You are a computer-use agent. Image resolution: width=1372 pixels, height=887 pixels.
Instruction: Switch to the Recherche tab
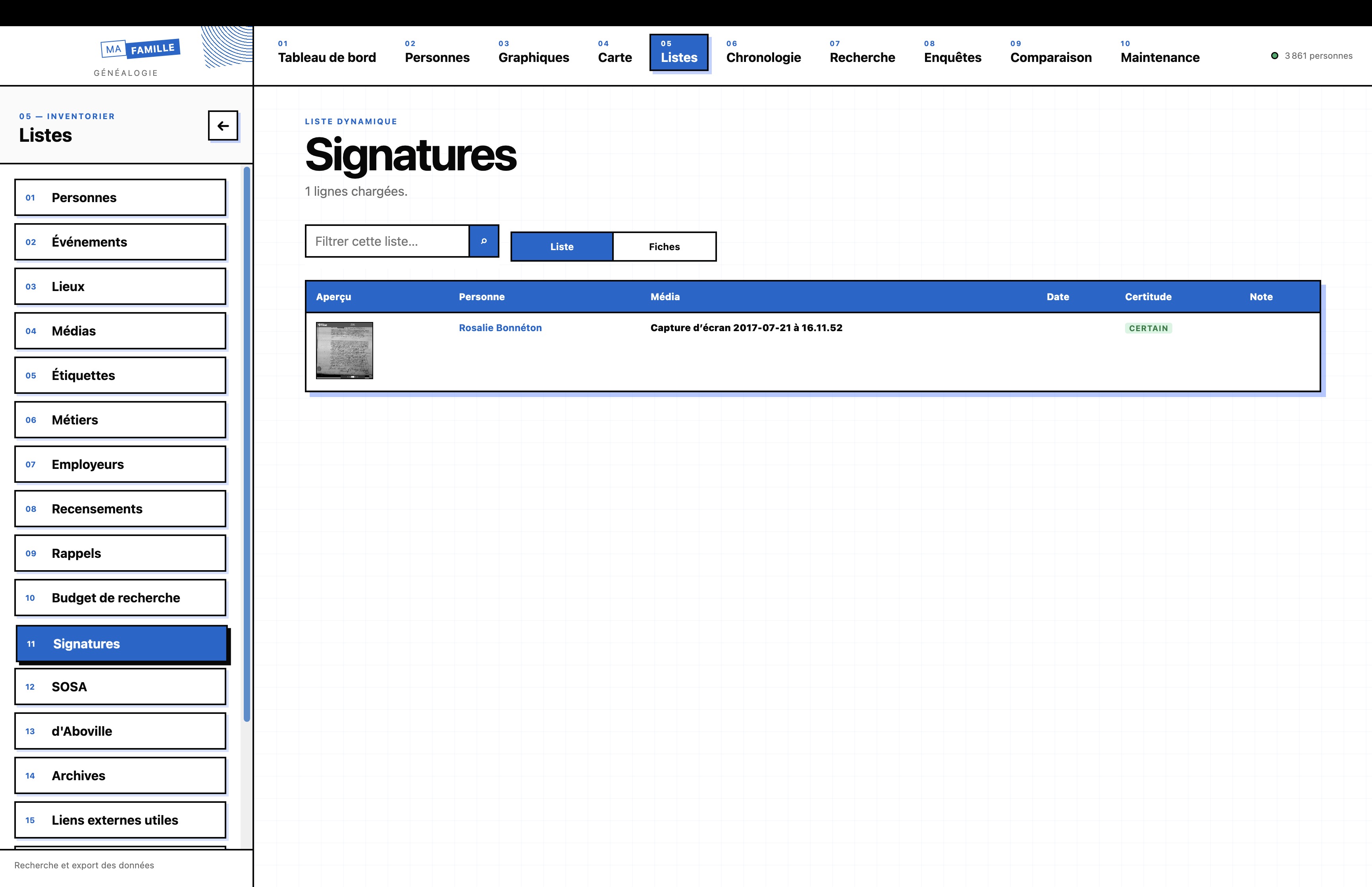pos(863,52)
